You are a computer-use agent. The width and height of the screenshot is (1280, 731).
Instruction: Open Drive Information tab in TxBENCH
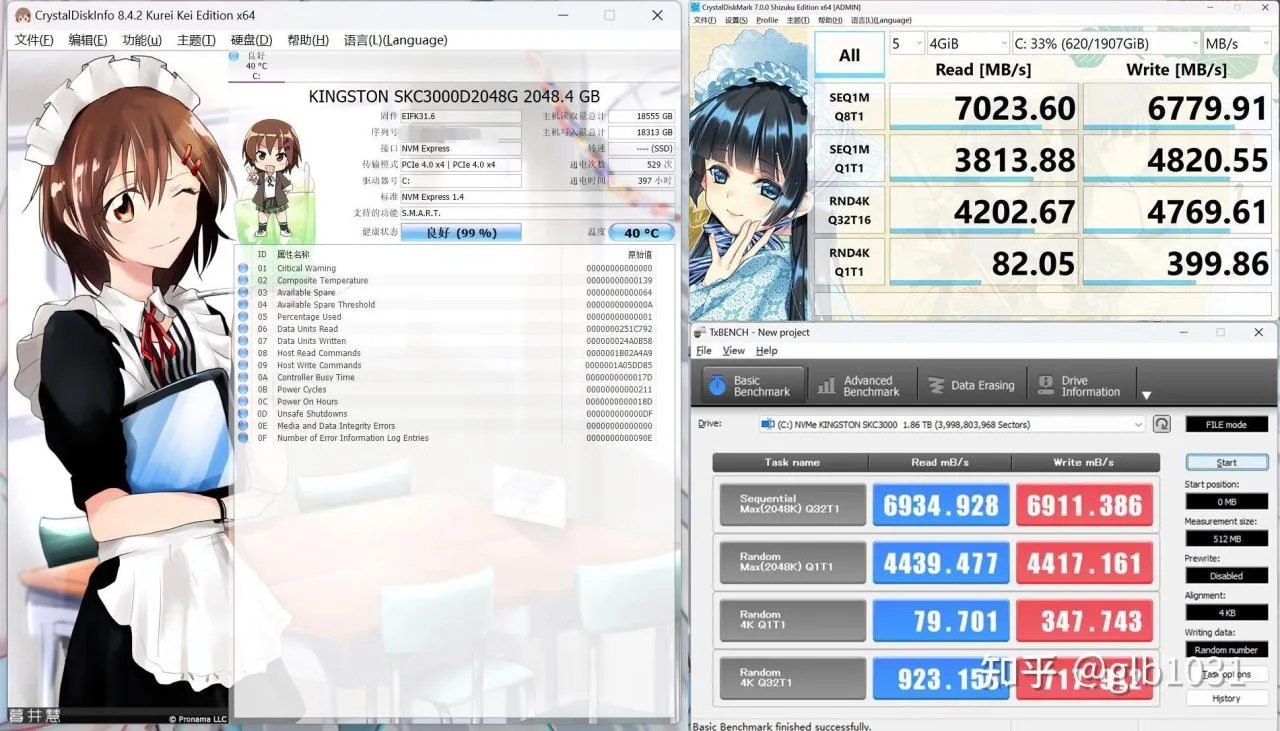(x=1080, y=386)
